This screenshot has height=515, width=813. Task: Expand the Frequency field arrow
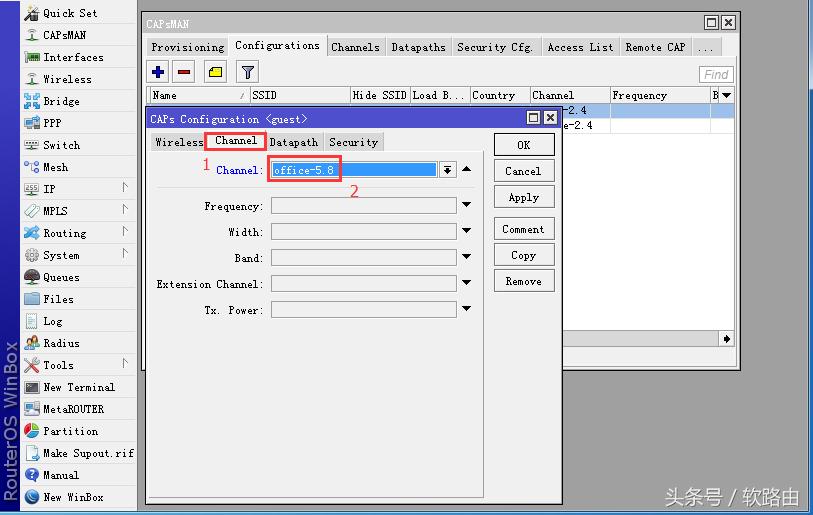[x=467, y=205]
